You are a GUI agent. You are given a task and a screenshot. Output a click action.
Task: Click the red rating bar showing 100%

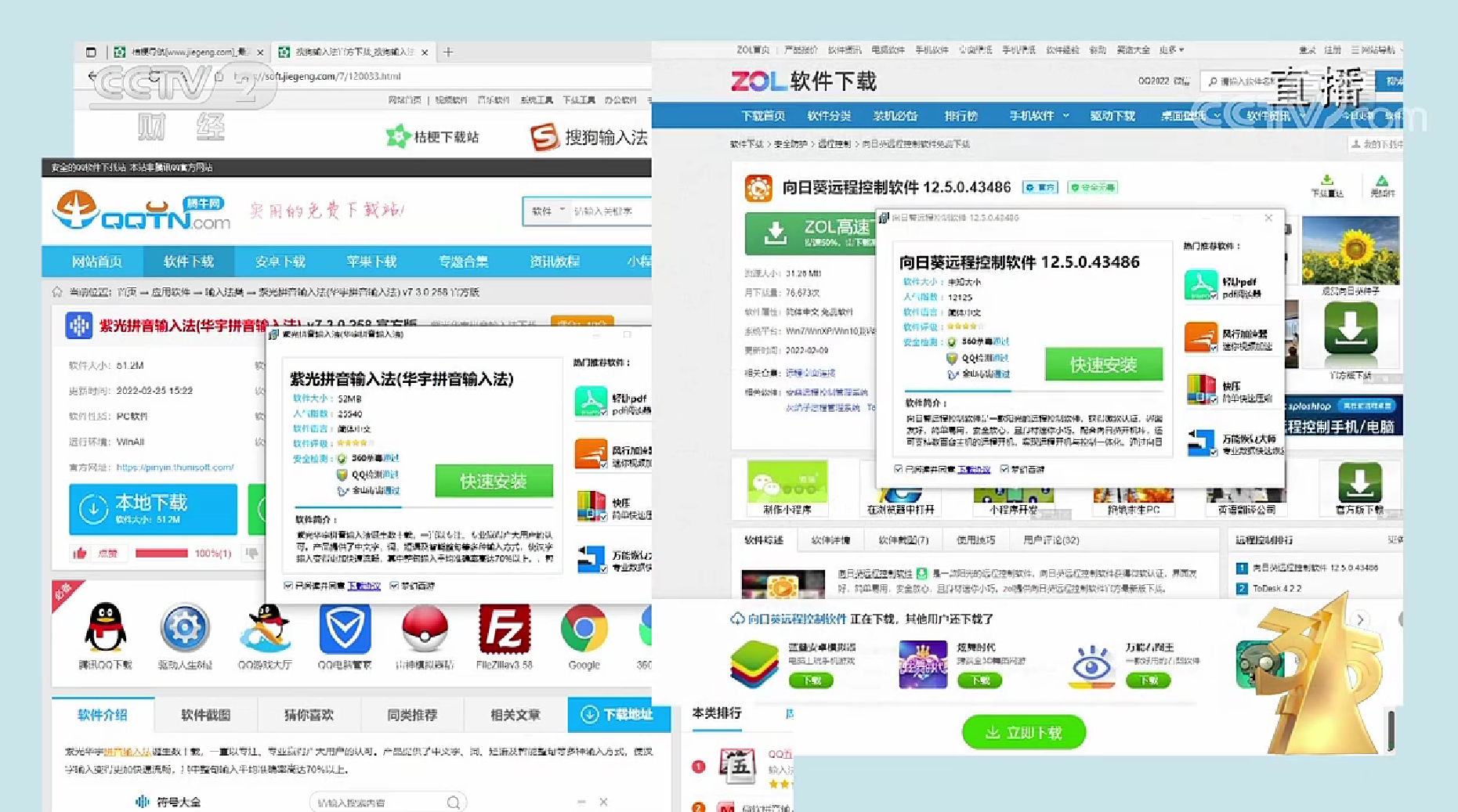(161, 553)
